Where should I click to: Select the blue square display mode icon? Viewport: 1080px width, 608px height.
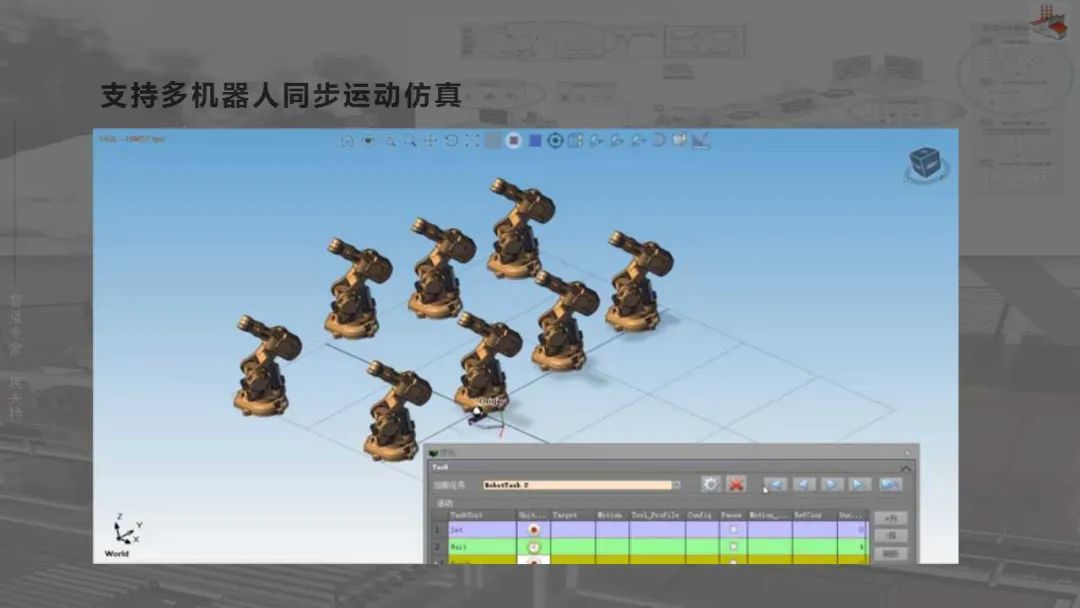coord(535,141)
